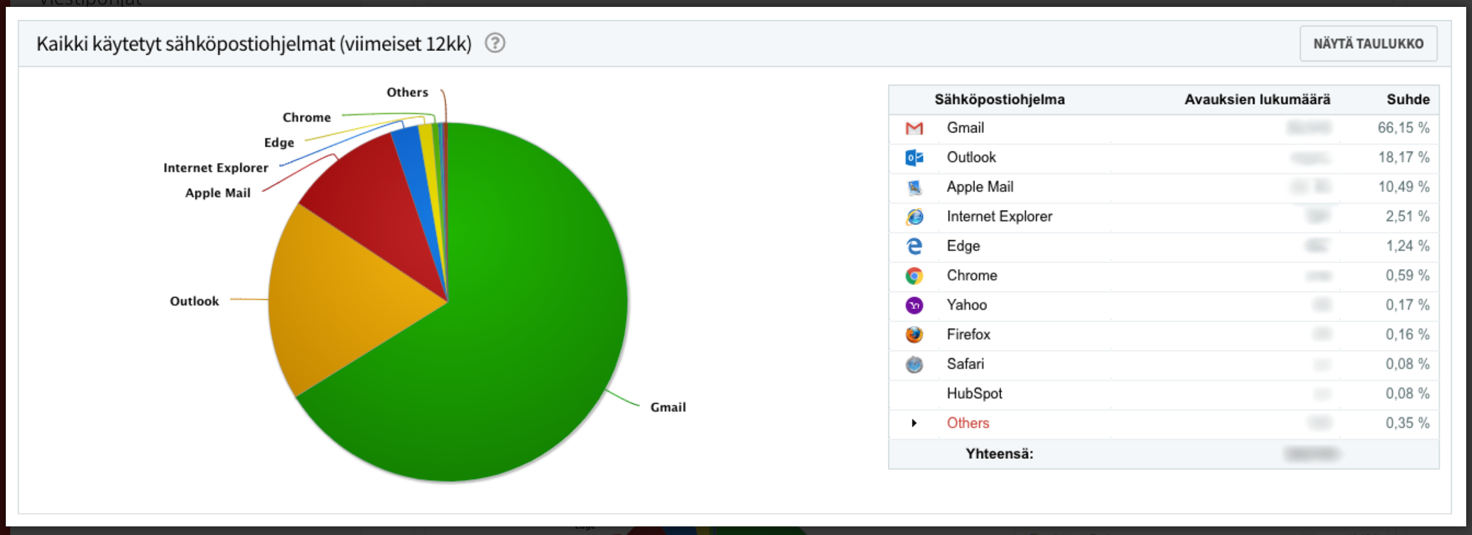This screenshot has width=1472, height=535.
Task: Click the HubSpot name in the table
Action: point(975,393)
